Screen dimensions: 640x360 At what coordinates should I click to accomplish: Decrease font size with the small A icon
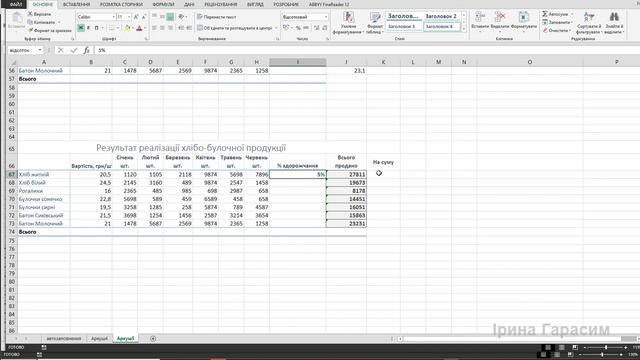point(144,17)
